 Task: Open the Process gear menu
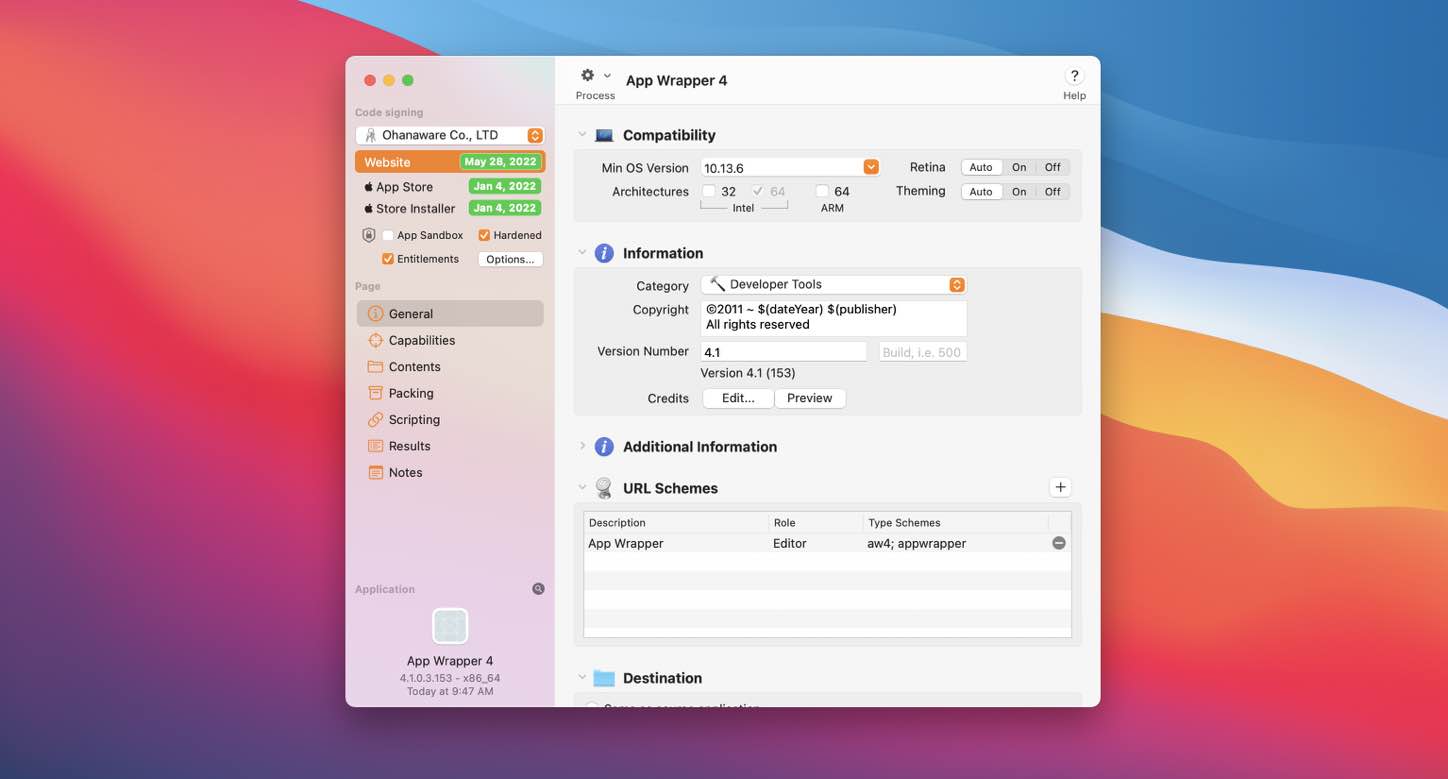tap(595, 76)
